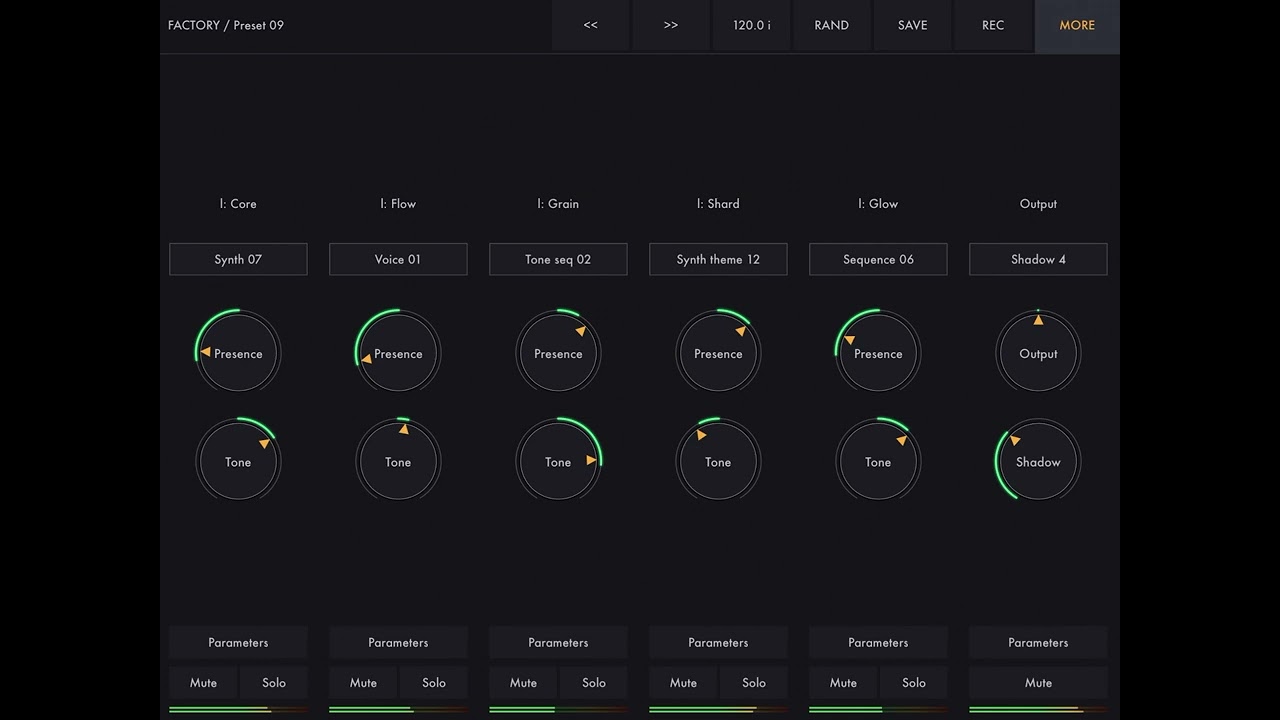Click the I: Grain channel label
This screenshot has width=1280, height=720.
558,204
